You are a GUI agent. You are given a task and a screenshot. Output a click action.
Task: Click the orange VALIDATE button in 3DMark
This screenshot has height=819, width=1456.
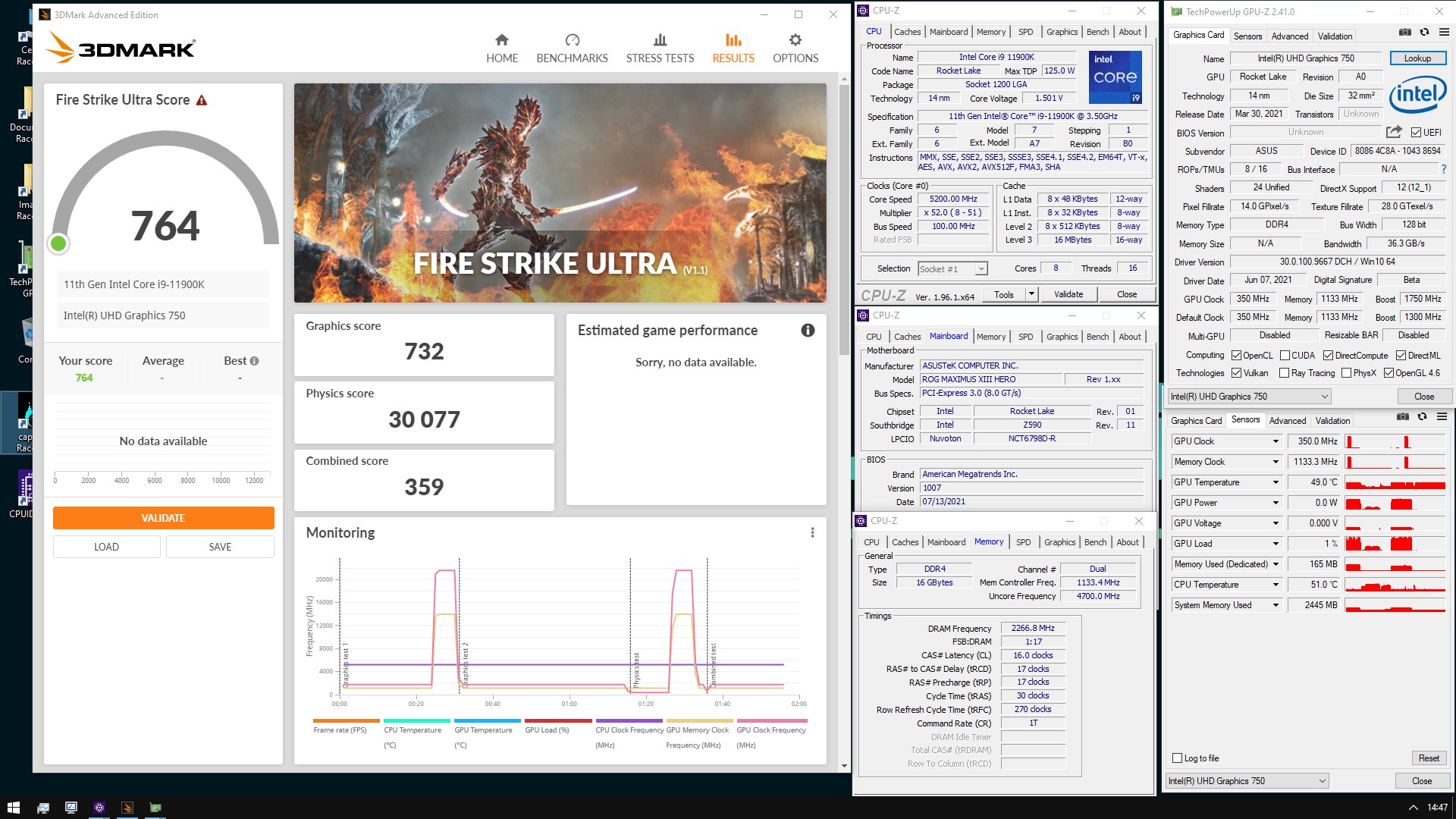pyautogui.click(x=163, y=518)
